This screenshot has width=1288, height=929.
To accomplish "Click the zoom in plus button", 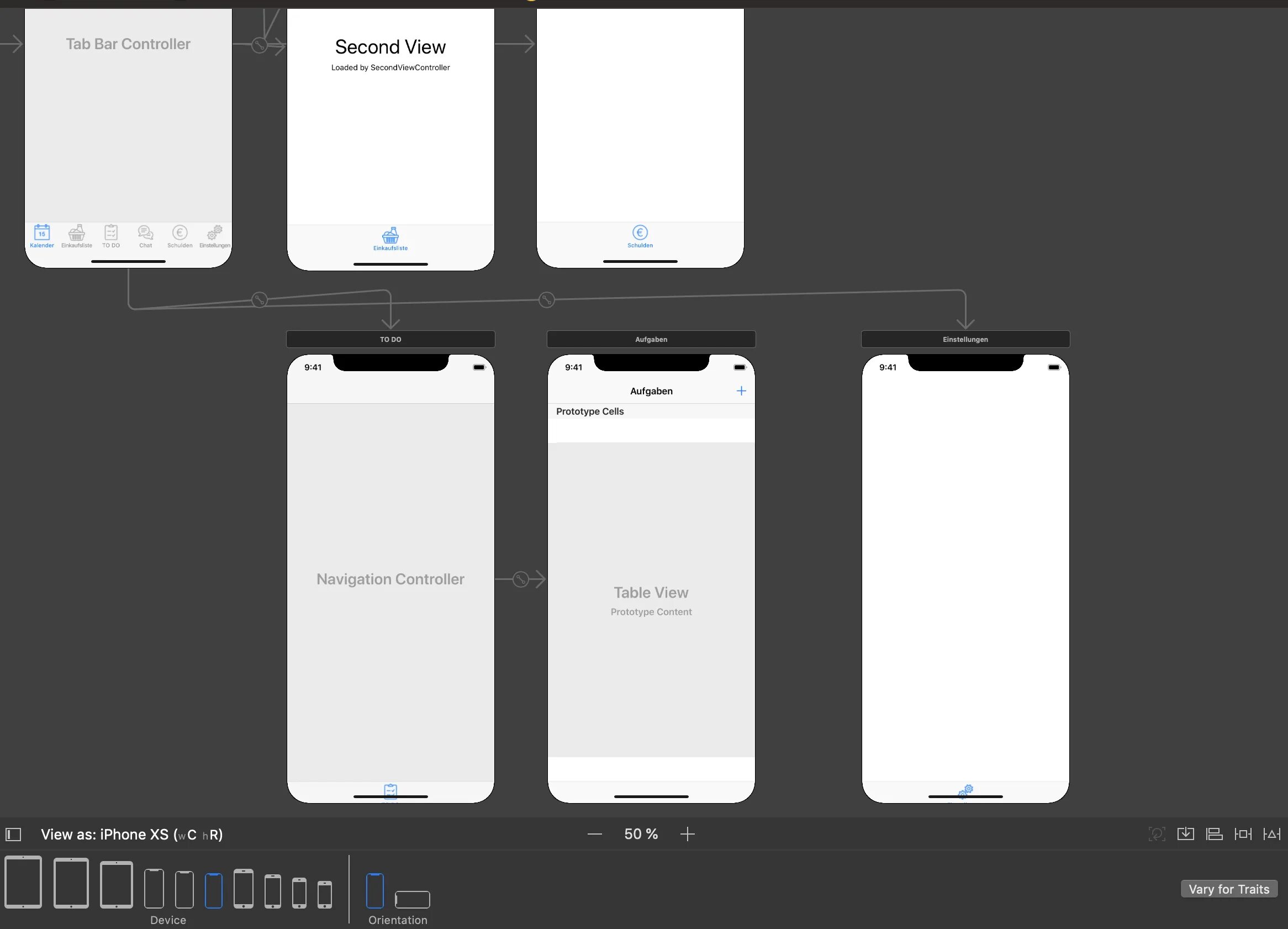I will click(x=689, y=834).
